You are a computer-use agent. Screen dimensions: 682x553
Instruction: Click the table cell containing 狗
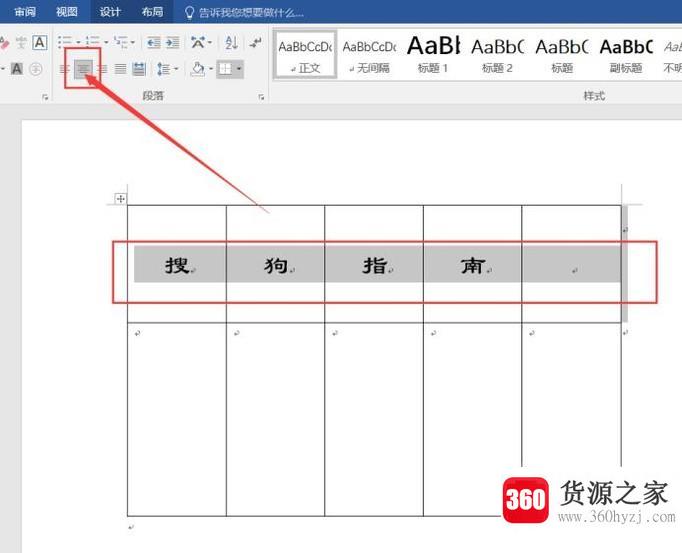[275, 264]
